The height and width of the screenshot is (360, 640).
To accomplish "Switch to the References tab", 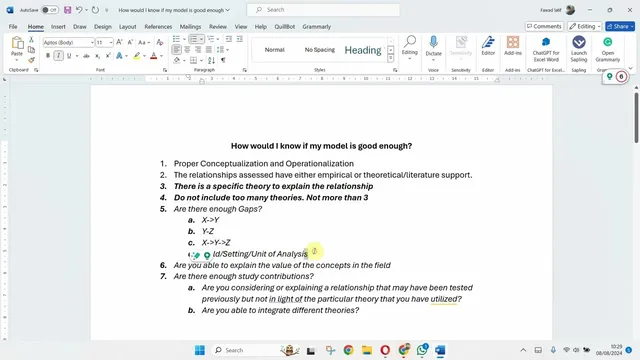I will 158,27.
